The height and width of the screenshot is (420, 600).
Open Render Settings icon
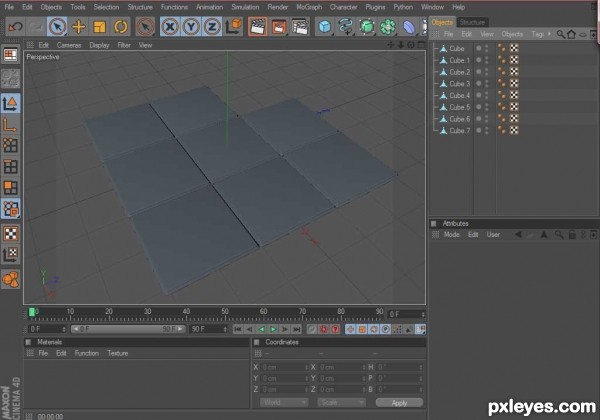coord(300,27)
